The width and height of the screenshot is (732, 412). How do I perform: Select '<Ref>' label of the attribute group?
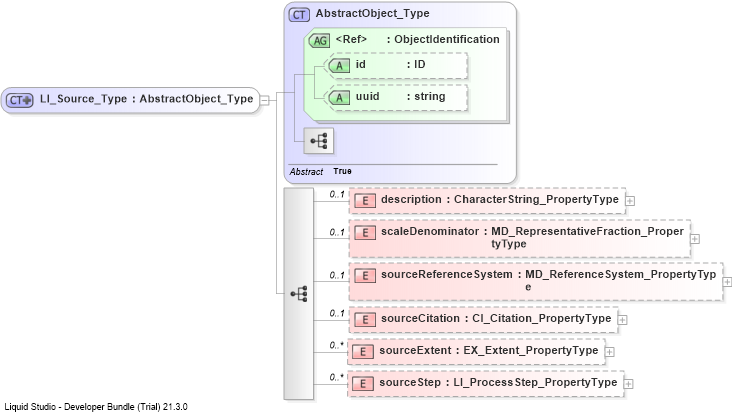point(351,39)
